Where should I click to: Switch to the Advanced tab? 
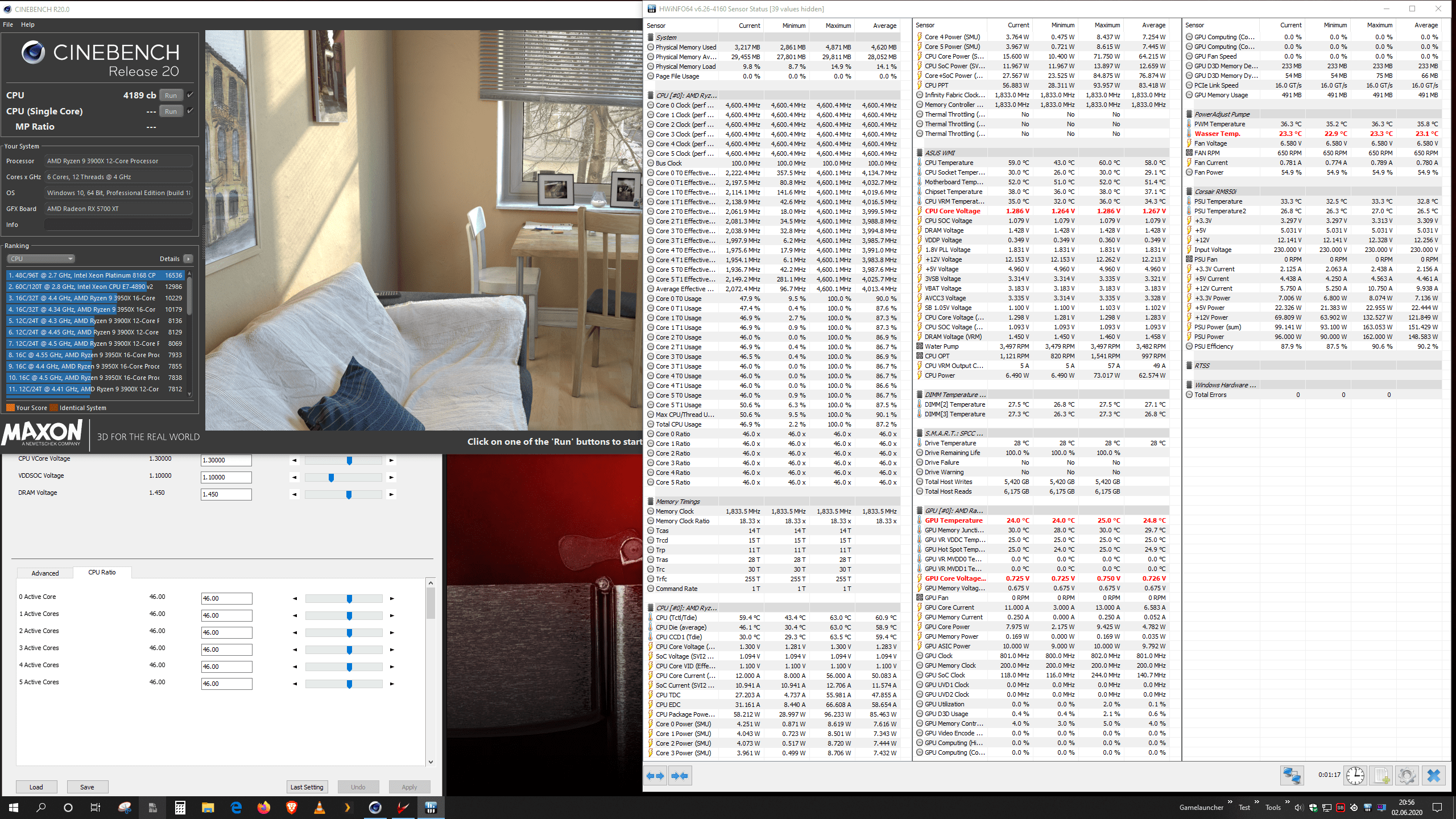pyautogui.click(x=45, y=573)
